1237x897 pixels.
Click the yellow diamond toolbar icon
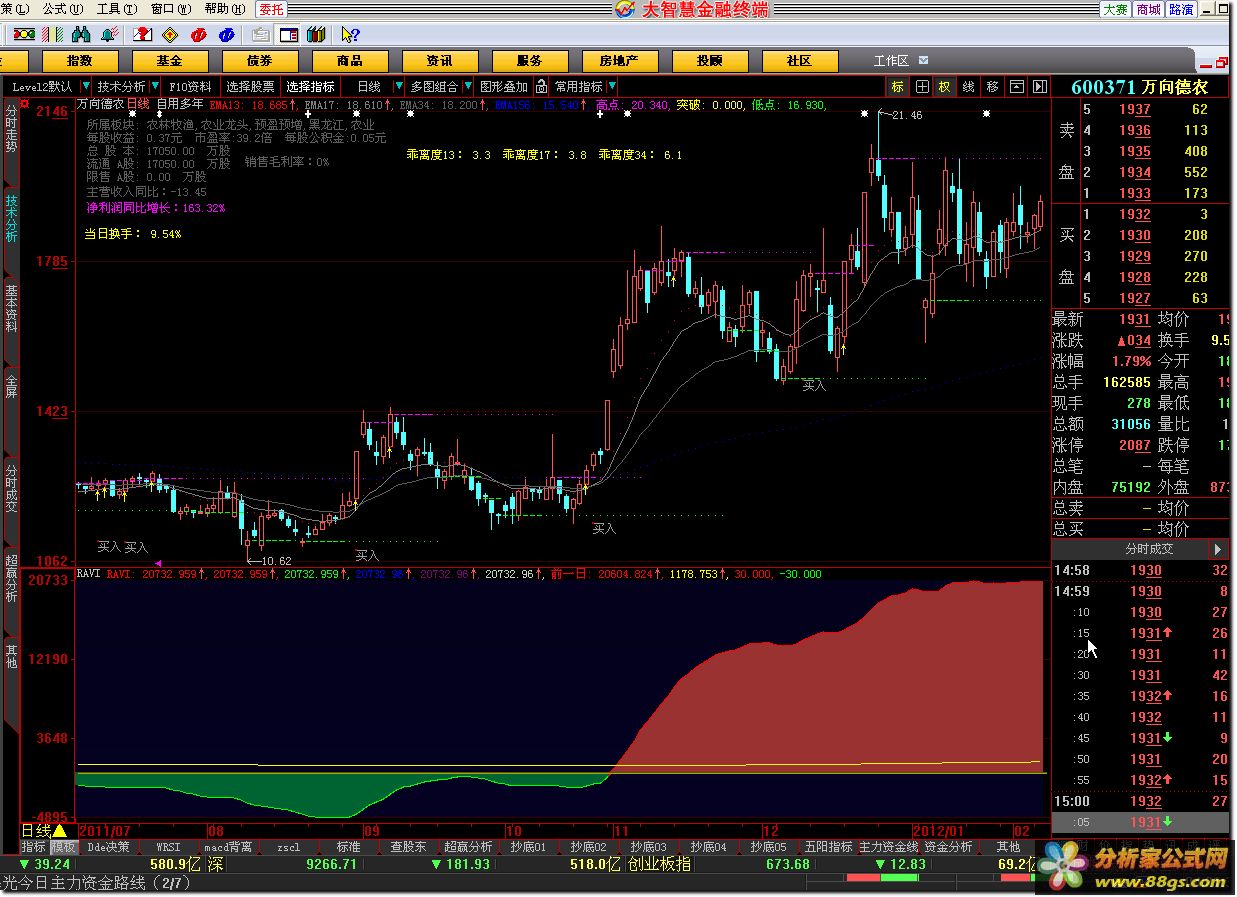[170, 35]
